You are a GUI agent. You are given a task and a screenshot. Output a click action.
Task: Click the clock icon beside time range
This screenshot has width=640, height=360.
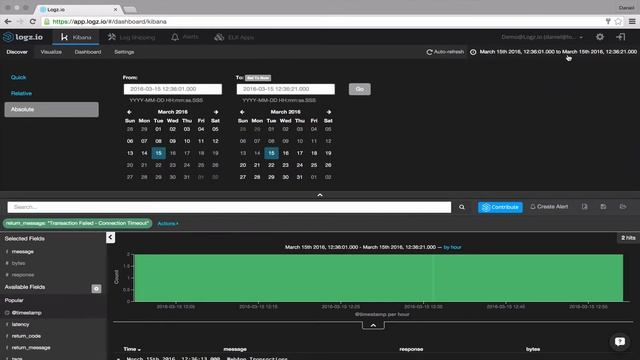coord(473,52)
